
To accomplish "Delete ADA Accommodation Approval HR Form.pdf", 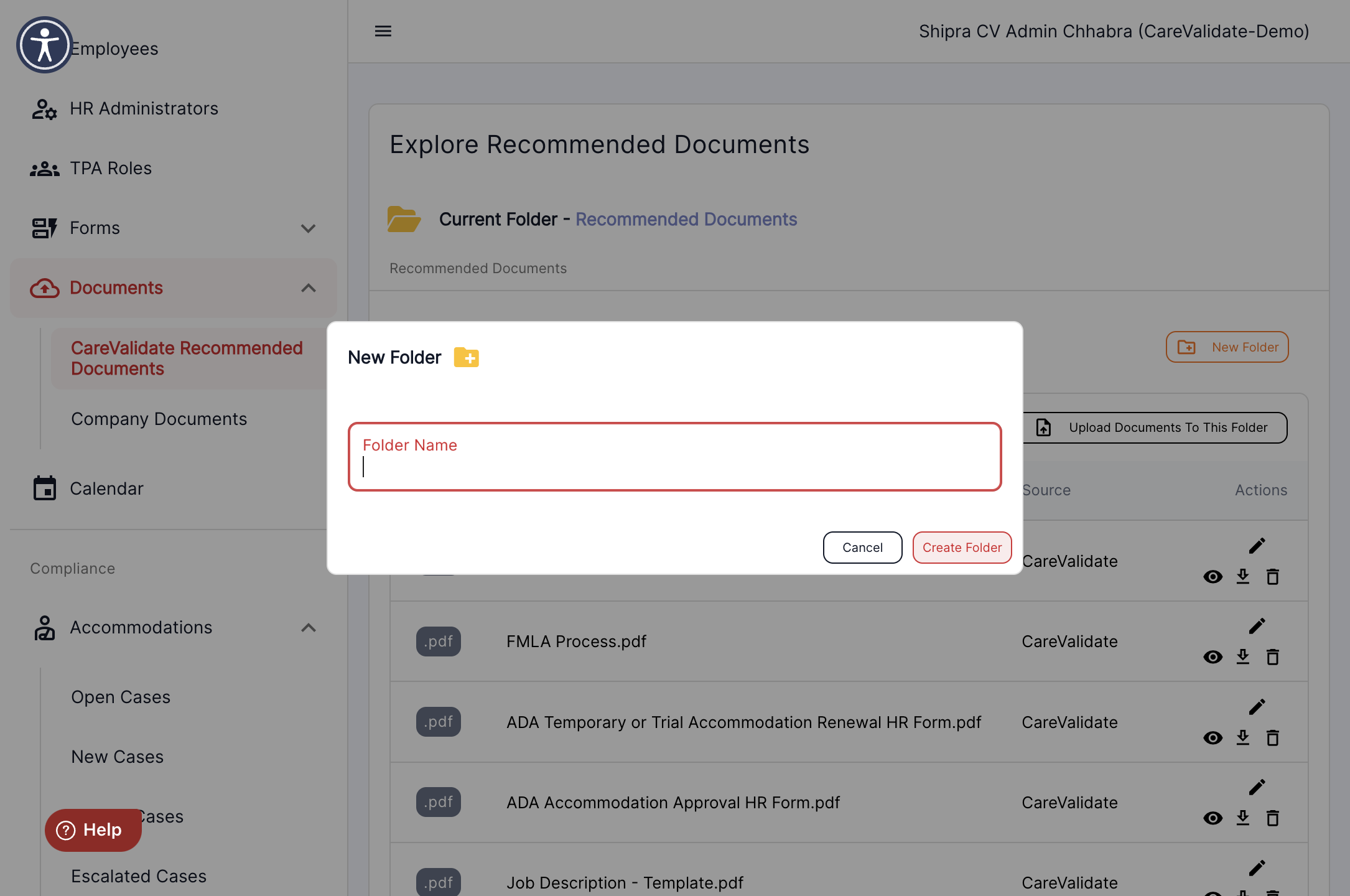I will [x=1273, y=818].
